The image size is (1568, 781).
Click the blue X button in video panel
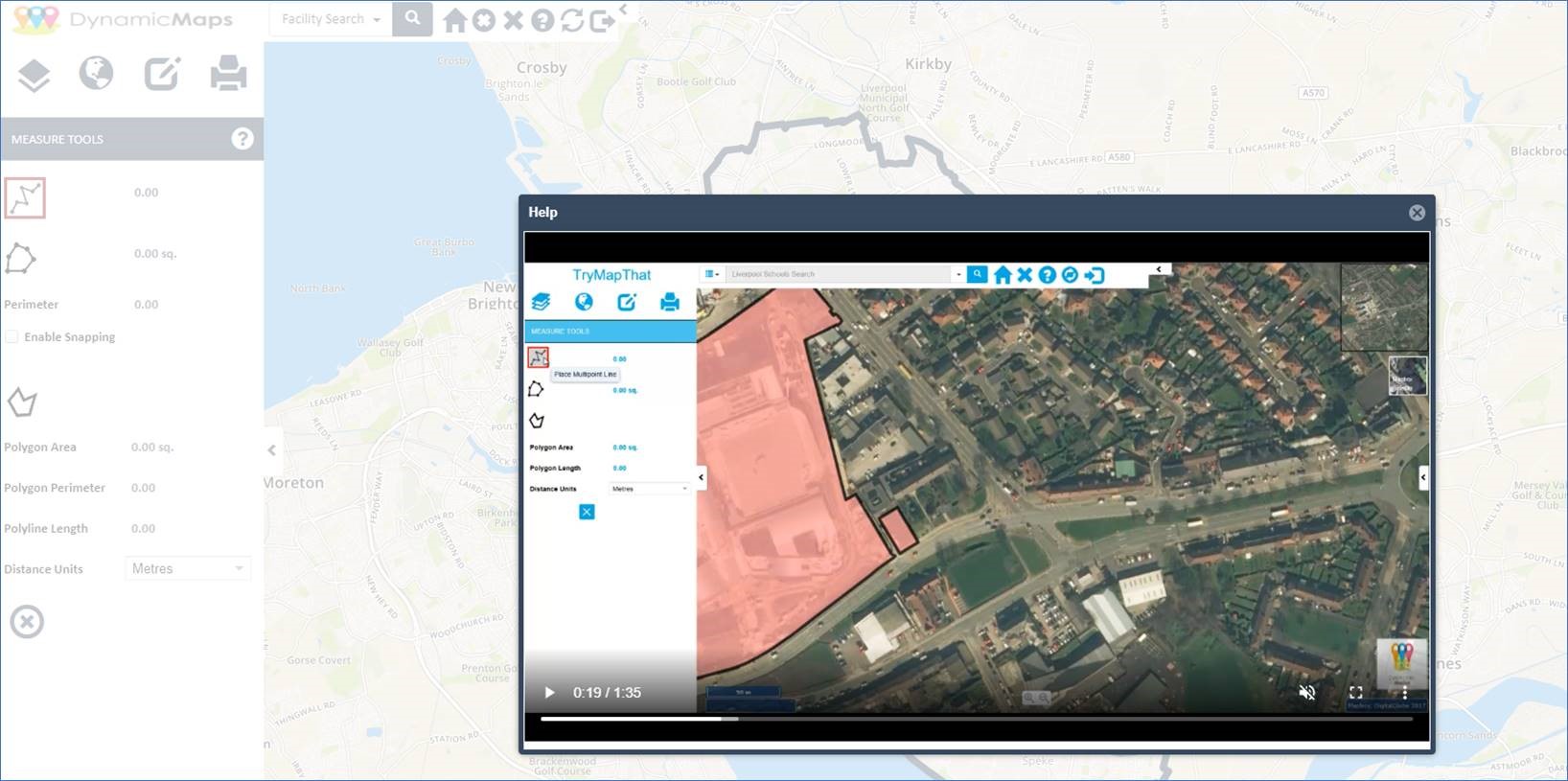[x=587, y=512]
